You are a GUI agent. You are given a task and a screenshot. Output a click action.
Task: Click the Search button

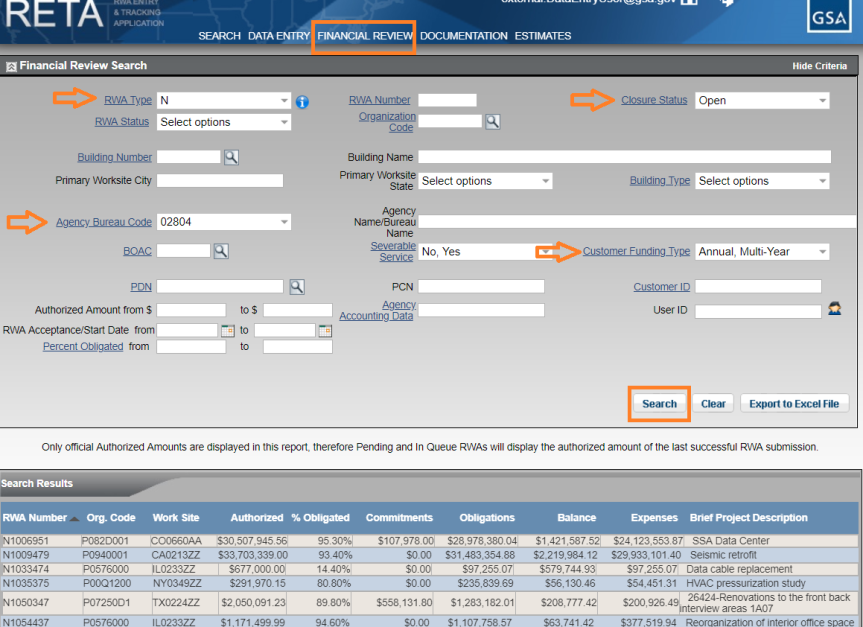tap(660, 404)
